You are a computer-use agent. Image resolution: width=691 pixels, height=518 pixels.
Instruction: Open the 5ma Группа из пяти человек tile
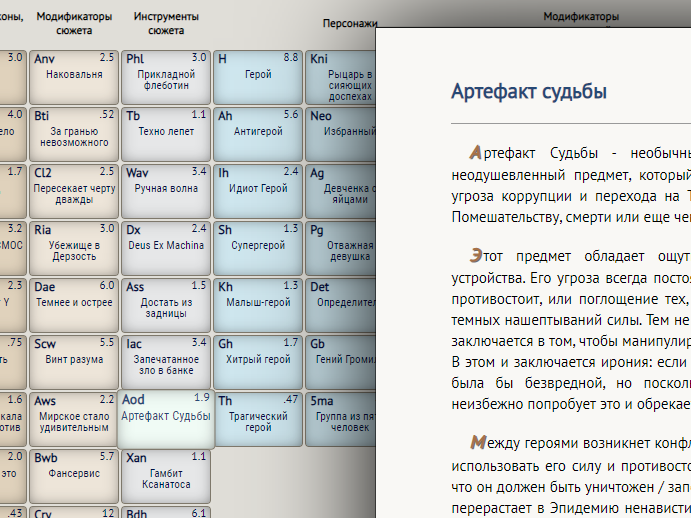pyautogui.click(x=341, y=419)
